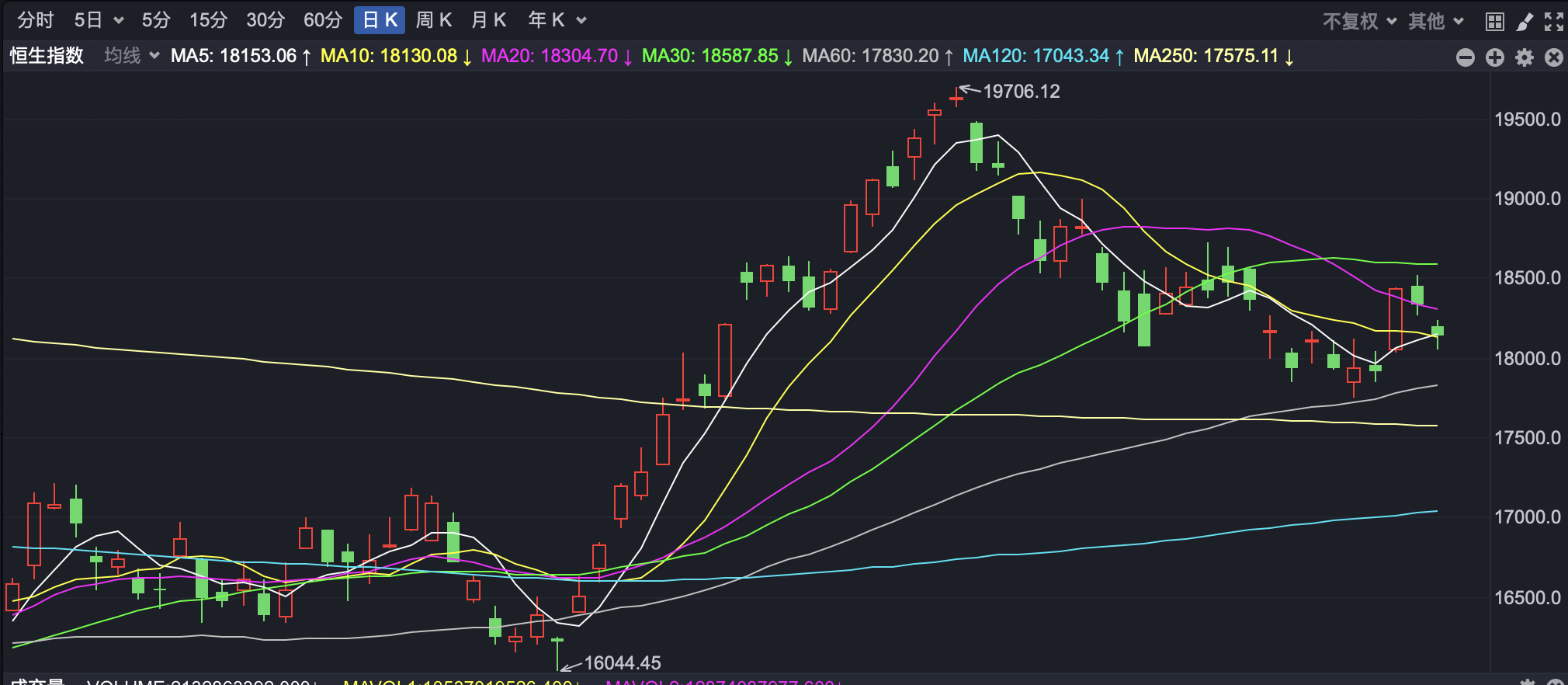Click the 16500.0 price axis label
The height and width of the screenshot is (685, 1568).
[x=1528, y=597]
